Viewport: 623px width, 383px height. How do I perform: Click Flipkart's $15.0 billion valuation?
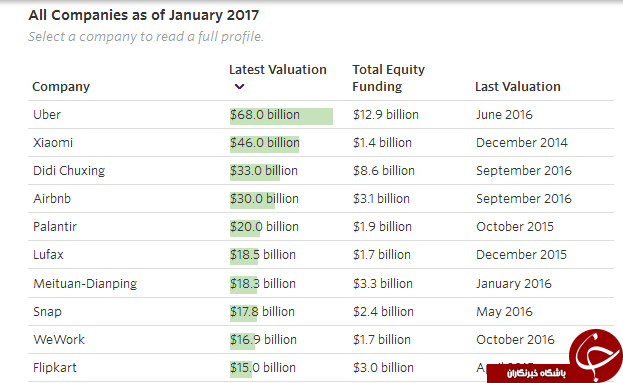[x=263, y=368]
